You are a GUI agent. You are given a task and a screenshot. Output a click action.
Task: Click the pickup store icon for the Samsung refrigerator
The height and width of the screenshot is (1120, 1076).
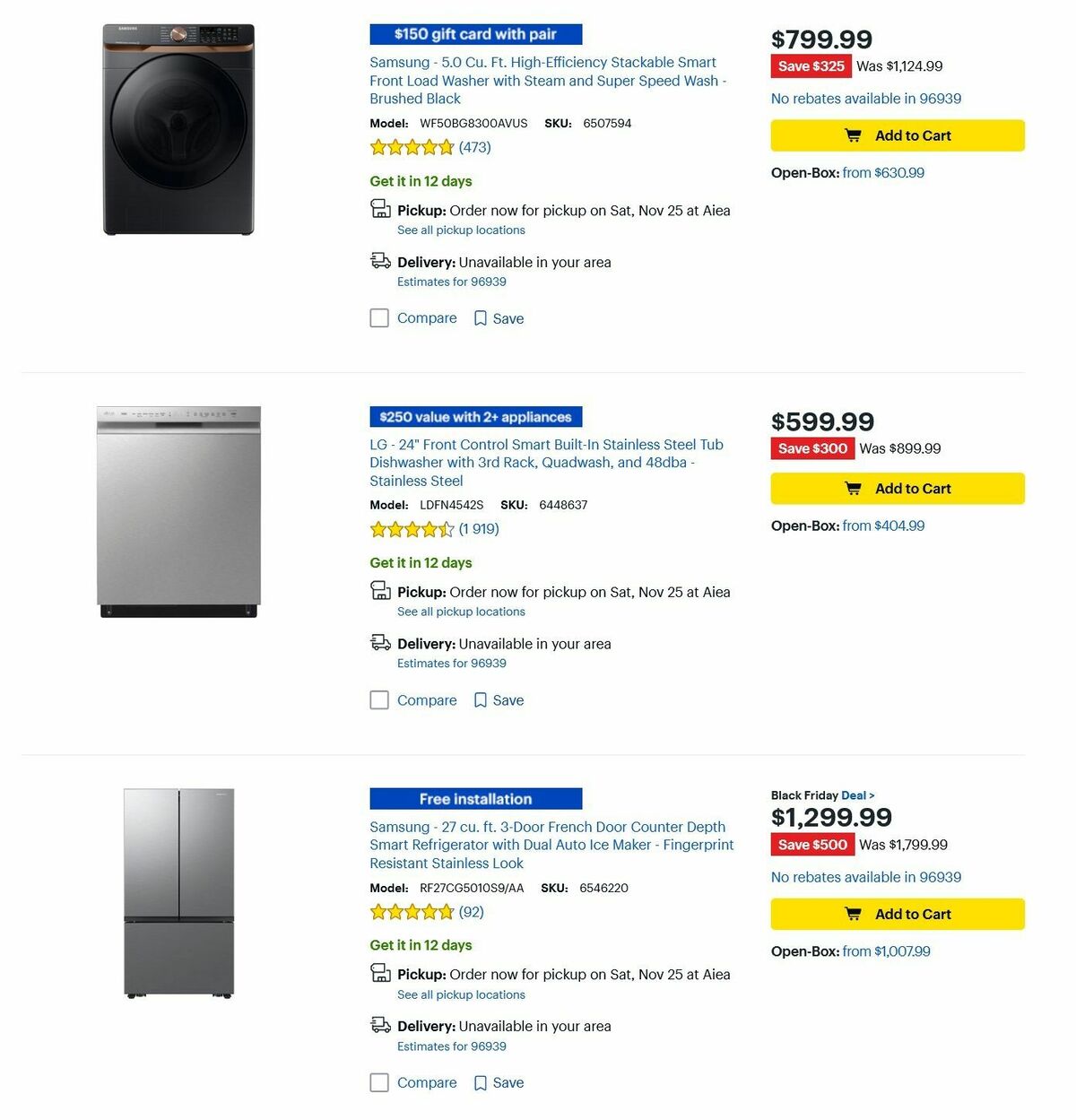point(380,973)
